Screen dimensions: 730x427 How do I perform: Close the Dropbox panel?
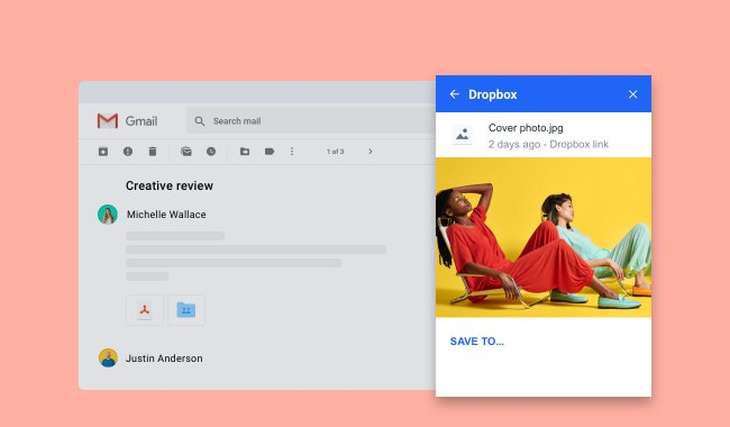coord(632,94)
